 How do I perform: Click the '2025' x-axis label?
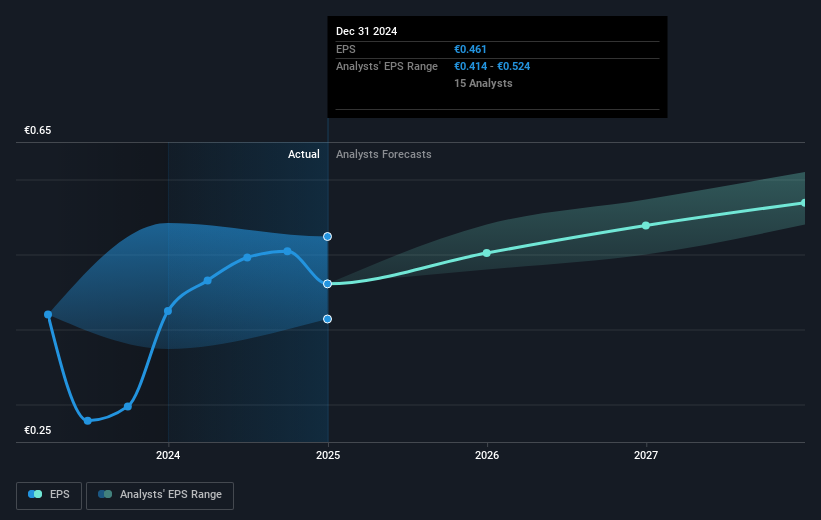328,455
